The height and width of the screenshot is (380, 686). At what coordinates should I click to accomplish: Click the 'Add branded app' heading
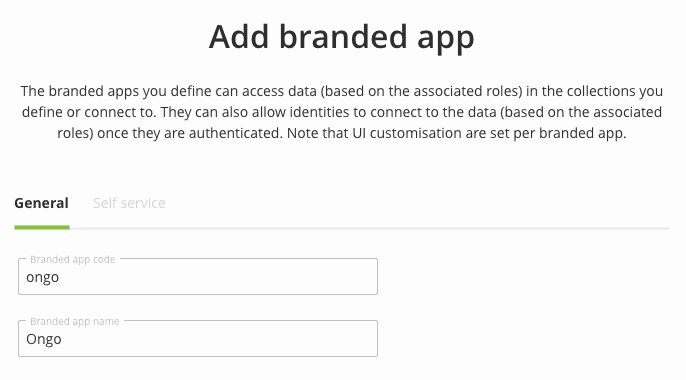click(x=342, y=38)
